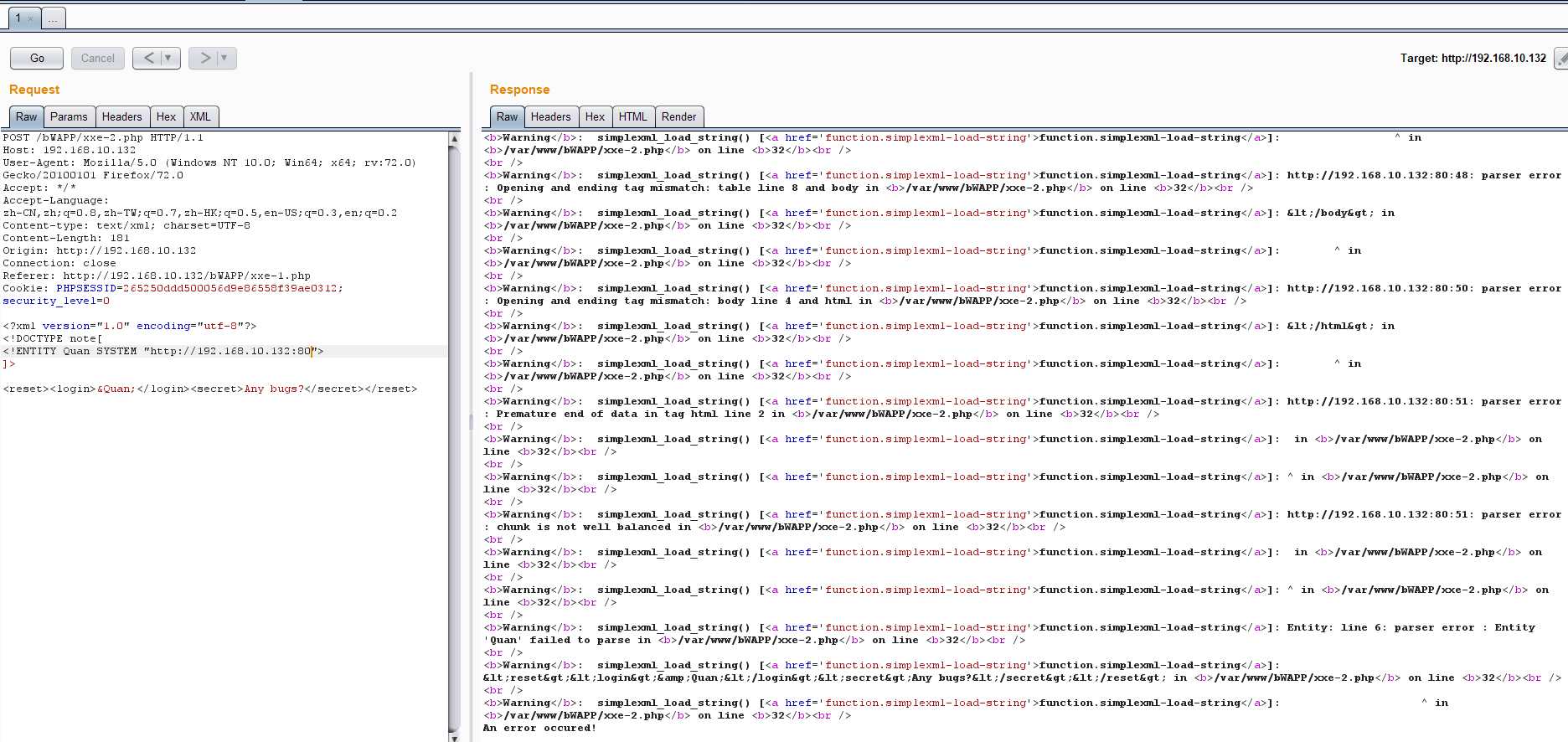Open next-request history dropdown arrow
Image resolution: width=1568 pixels, height=742 pixels.
(x=224, y=58)
